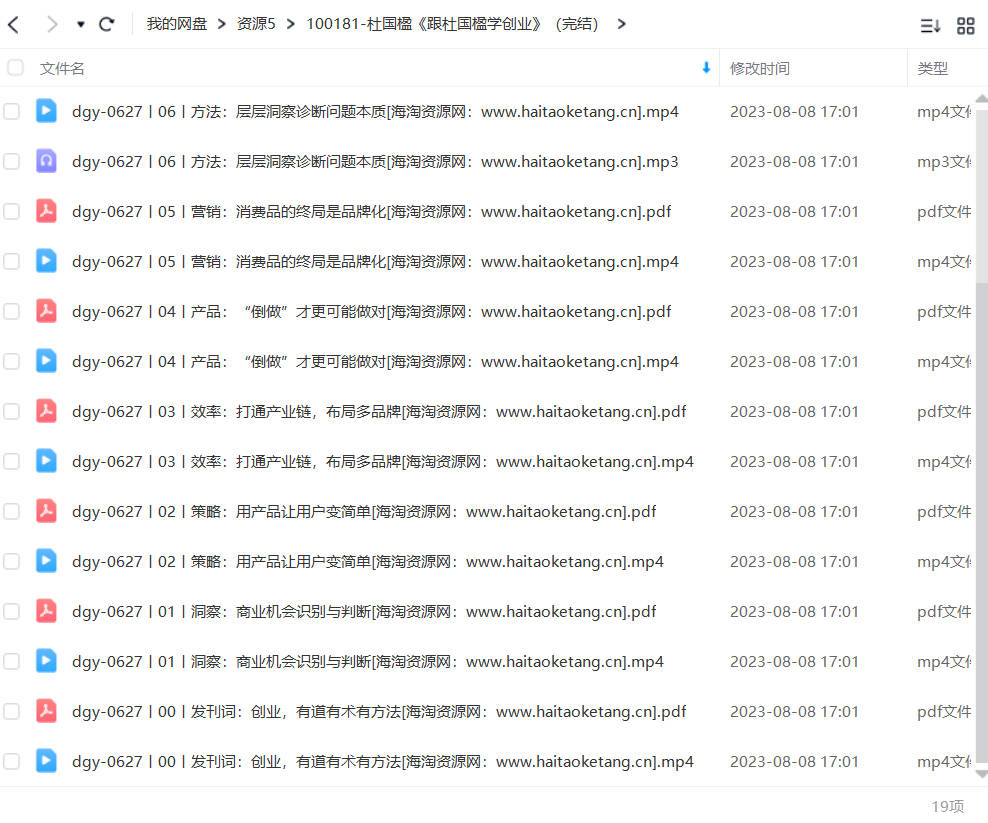Click scrollbar down arrow
Viewport: 988px width, 823px height.
pos(982,774)
